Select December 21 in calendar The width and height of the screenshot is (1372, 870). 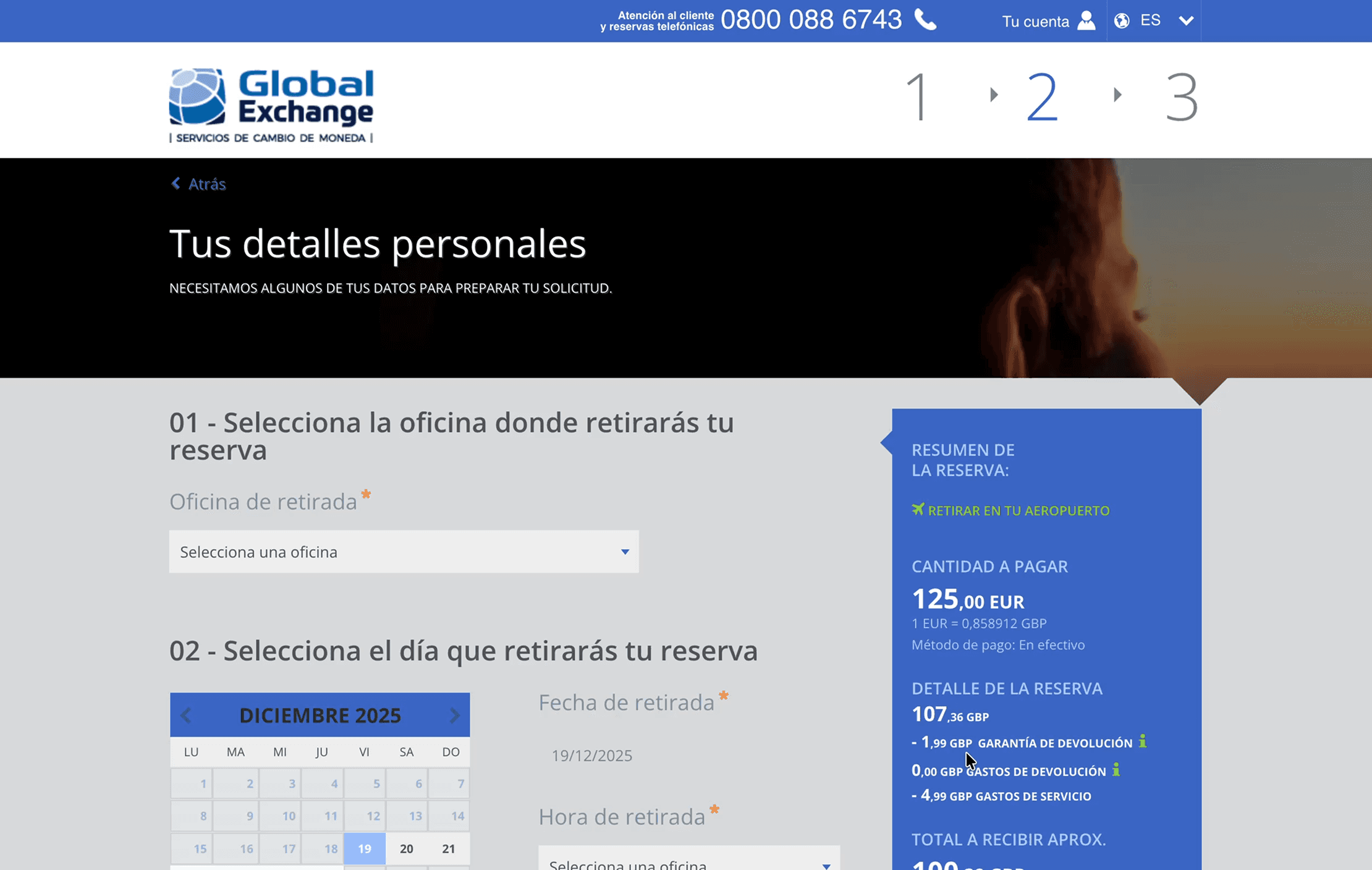coord(448,848)
